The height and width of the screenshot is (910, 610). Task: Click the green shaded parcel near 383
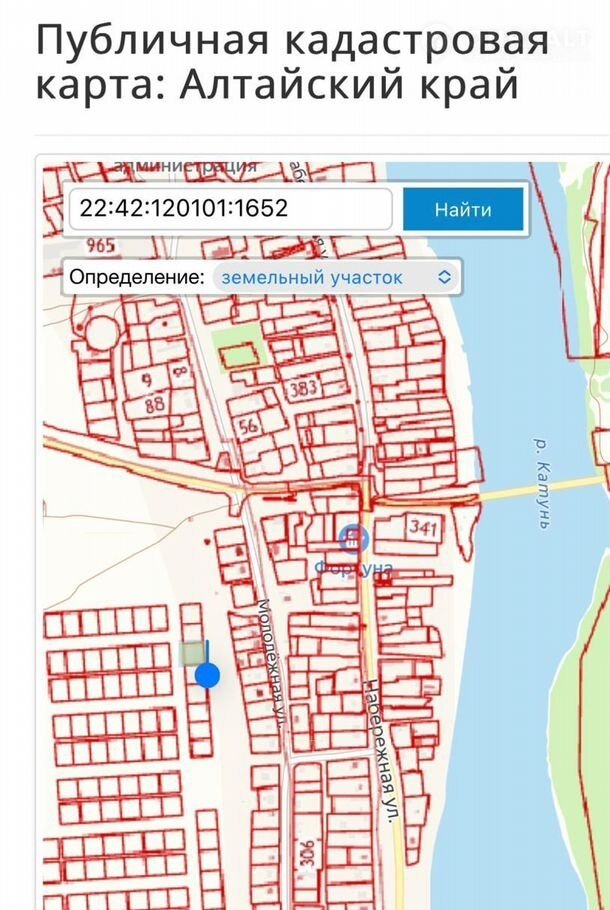point(239,354)
